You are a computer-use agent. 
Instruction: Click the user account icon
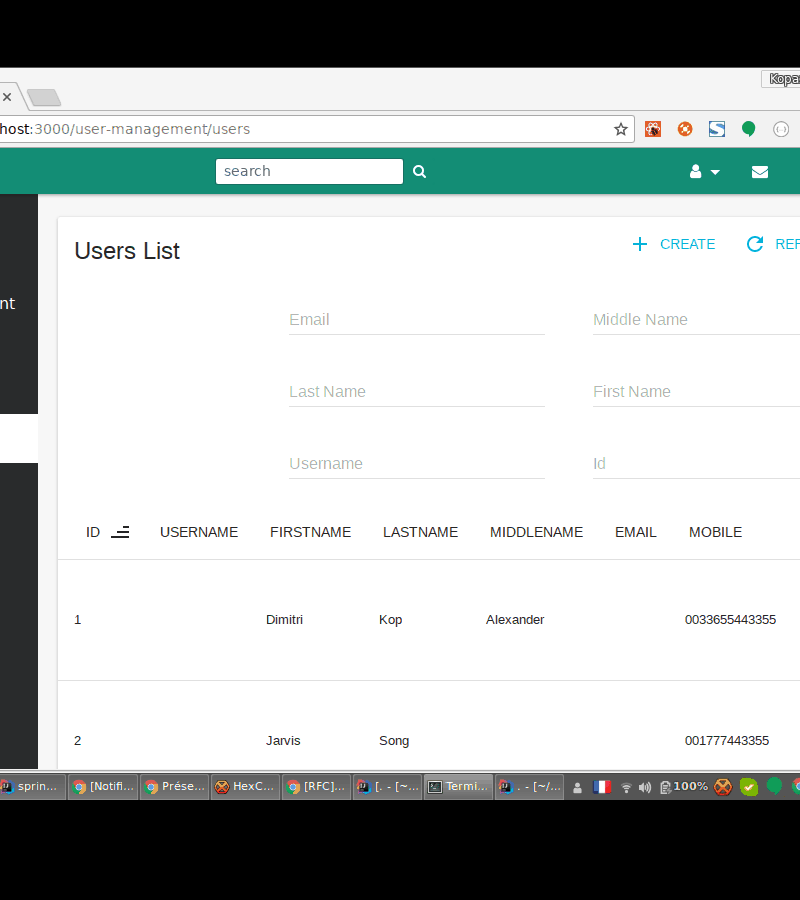pyautogui.click(x=696, y=171)
